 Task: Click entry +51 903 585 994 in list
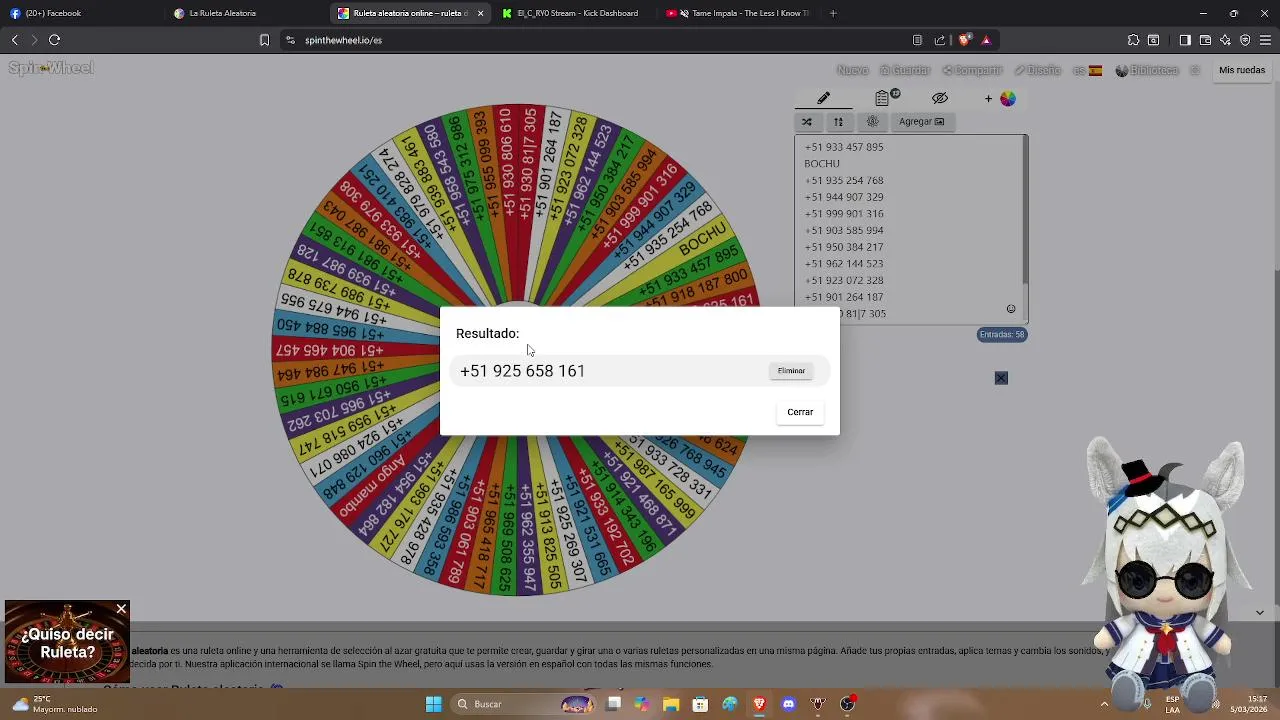[844, 231]
